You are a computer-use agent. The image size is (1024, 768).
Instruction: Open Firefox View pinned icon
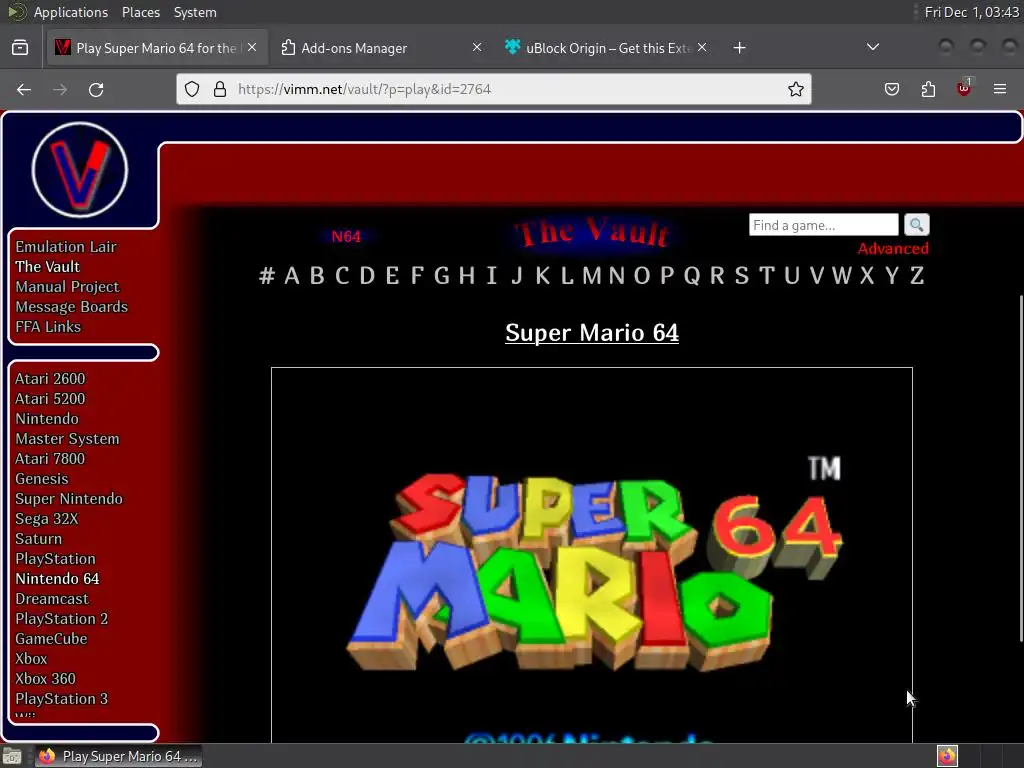coord(20,48)
